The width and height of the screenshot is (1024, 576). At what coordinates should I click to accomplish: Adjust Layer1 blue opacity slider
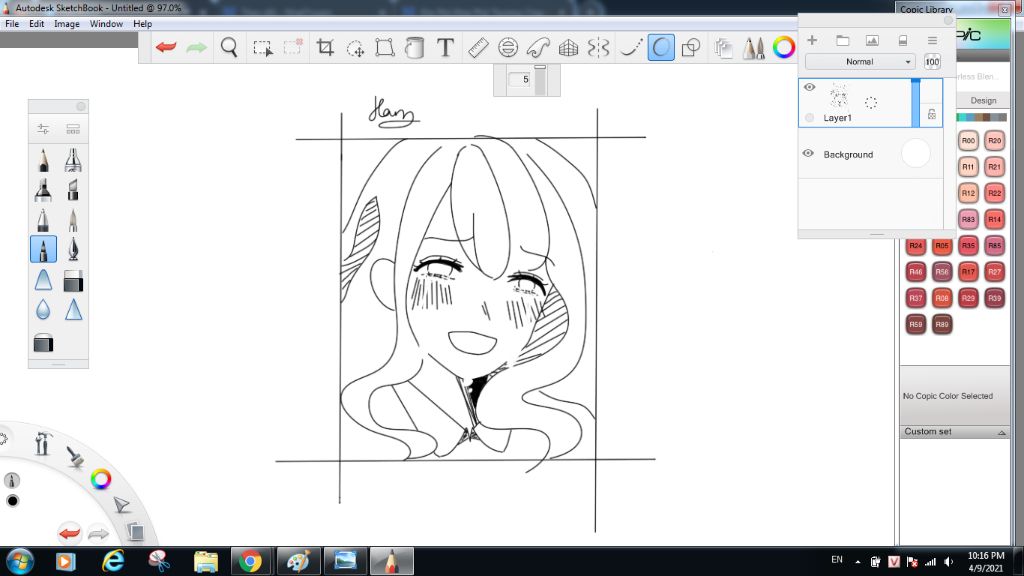916,103
